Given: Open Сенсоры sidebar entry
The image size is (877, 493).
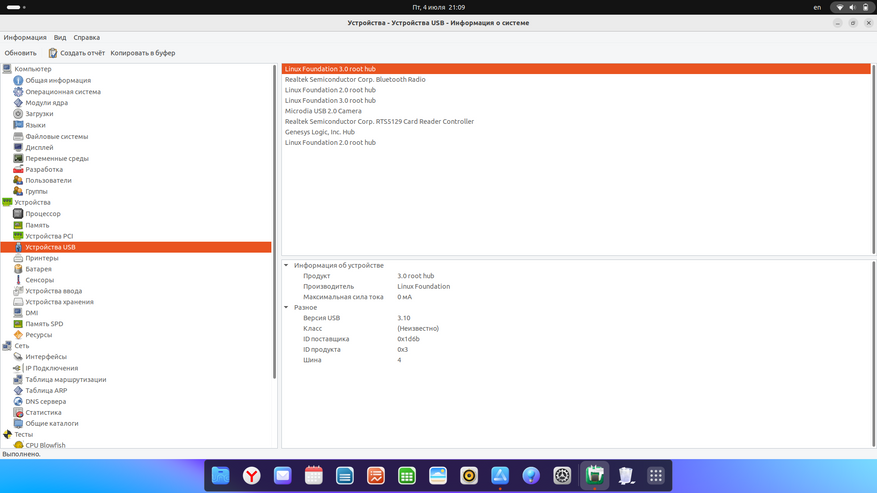Looking at the screenshot, I should 40,280.
